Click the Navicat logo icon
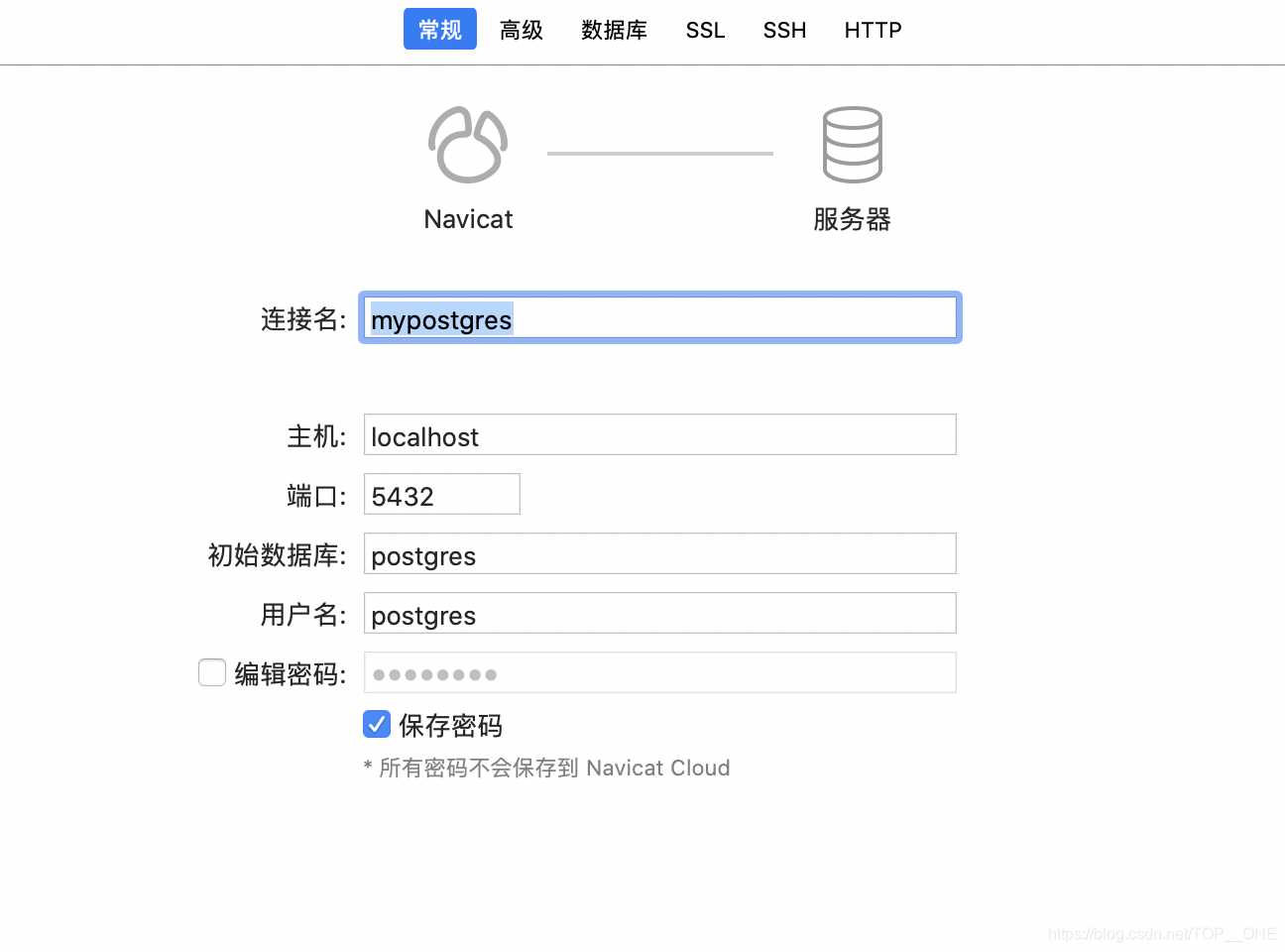 pyautogui.click(x=468, y=145)
